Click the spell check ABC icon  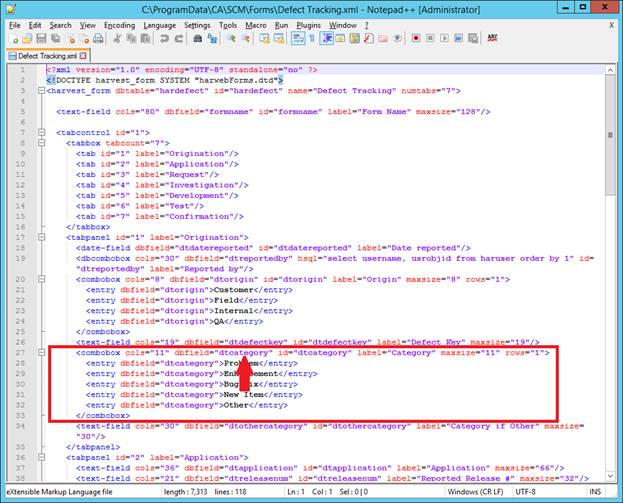(x=492, y=38)
